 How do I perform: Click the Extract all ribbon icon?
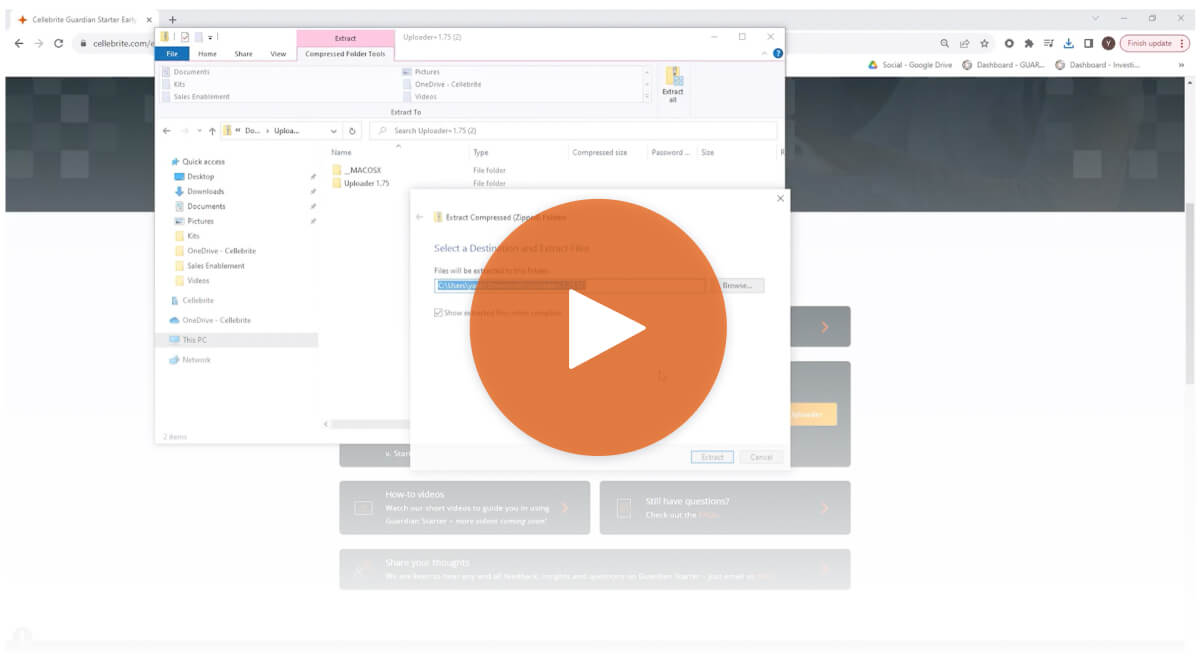pyautogui.click(x=673, y=84)
